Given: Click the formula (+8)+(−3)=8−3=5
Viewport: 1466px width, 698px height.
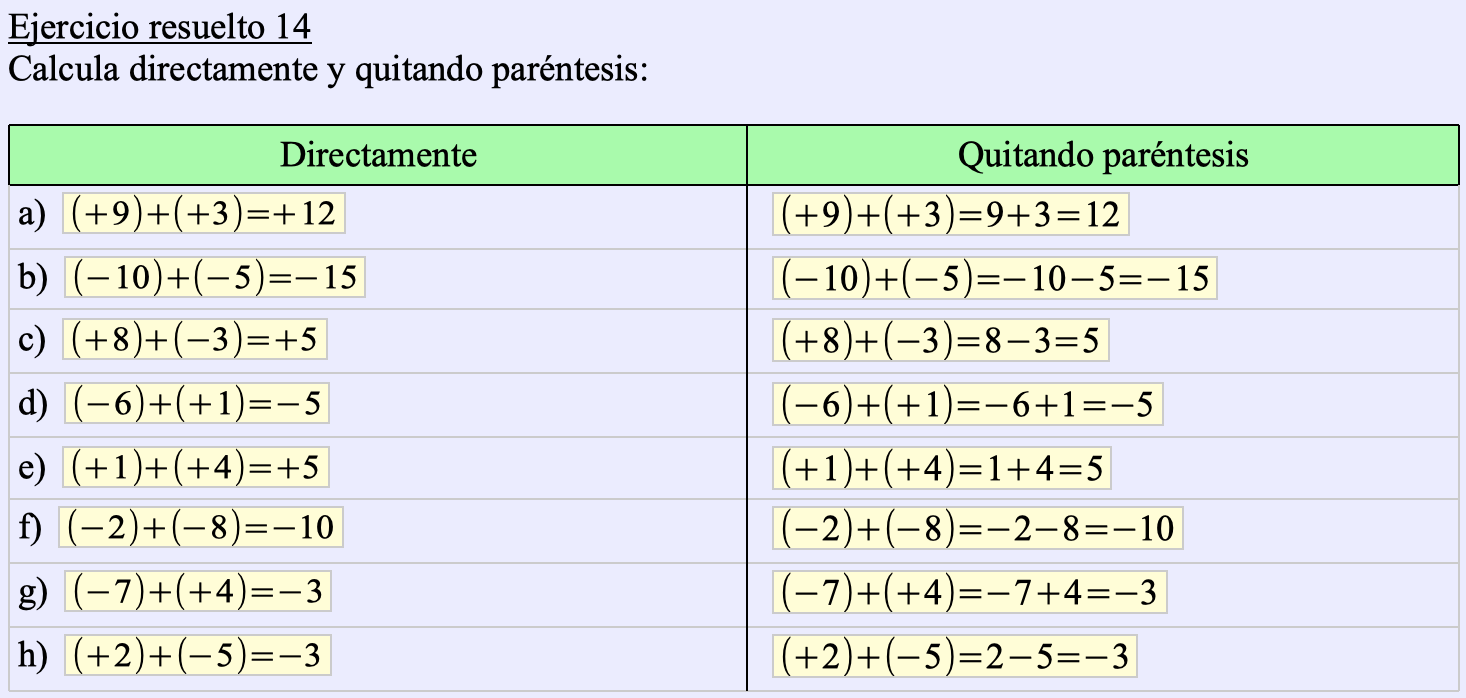Looking at the screenshot, I should click(x=940, y=341).
